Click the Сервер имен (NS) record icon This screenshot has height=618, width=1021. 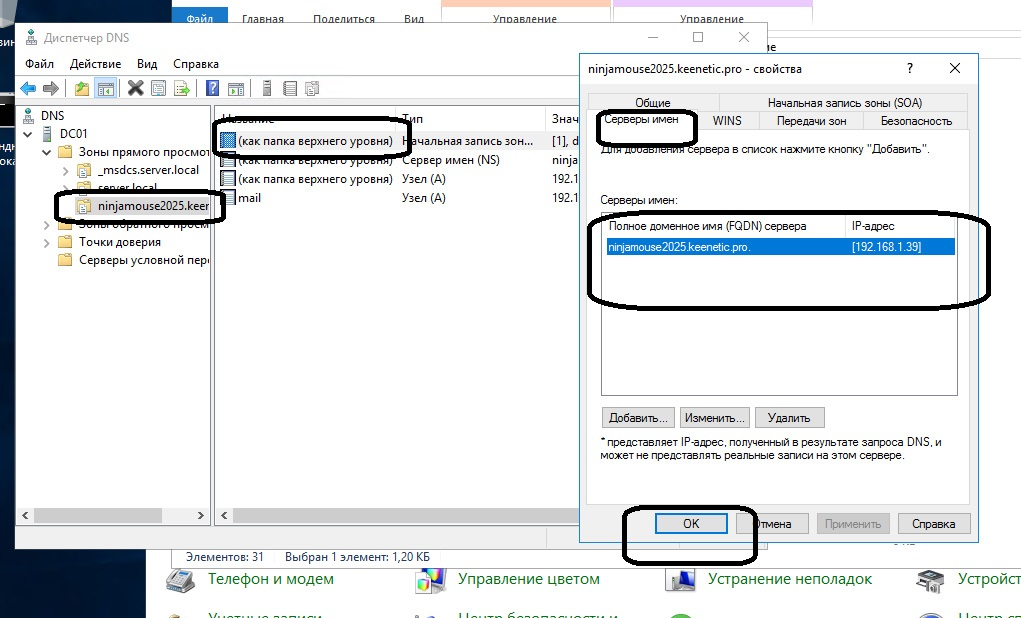pos(227,160)
